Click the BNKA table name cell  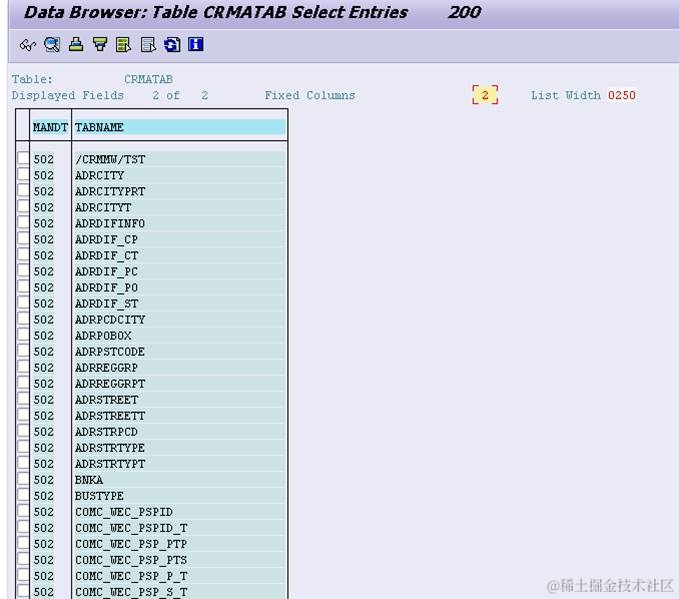pyautogui.click(x=179, y=480)
